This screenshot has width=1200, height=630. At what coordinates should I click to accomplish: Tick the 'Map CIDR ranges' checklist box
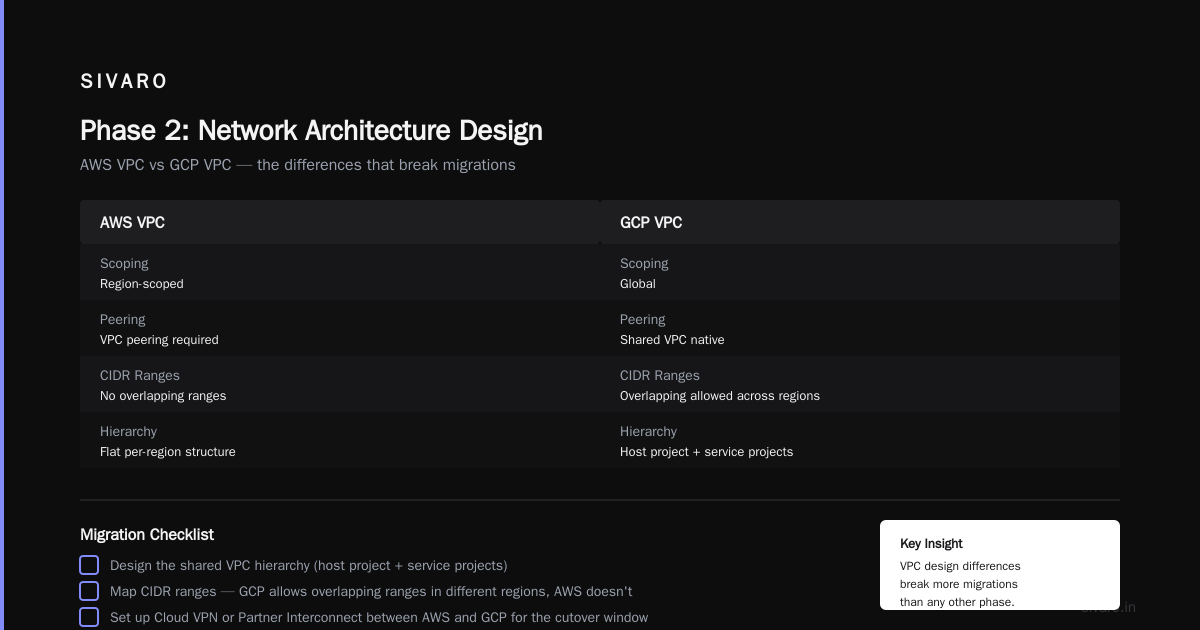click(x=89, y=591)
